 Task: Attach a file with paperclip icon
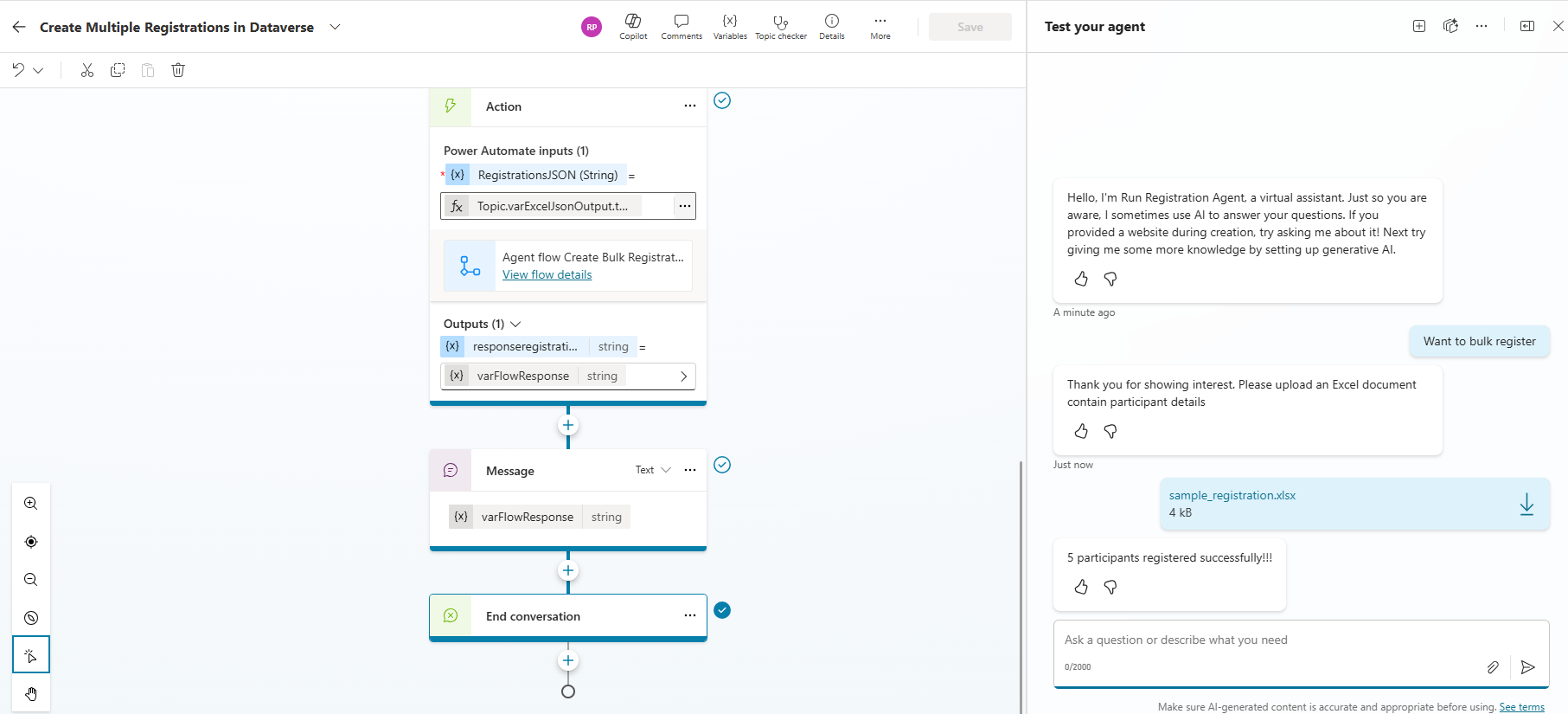coord(1493,666)
